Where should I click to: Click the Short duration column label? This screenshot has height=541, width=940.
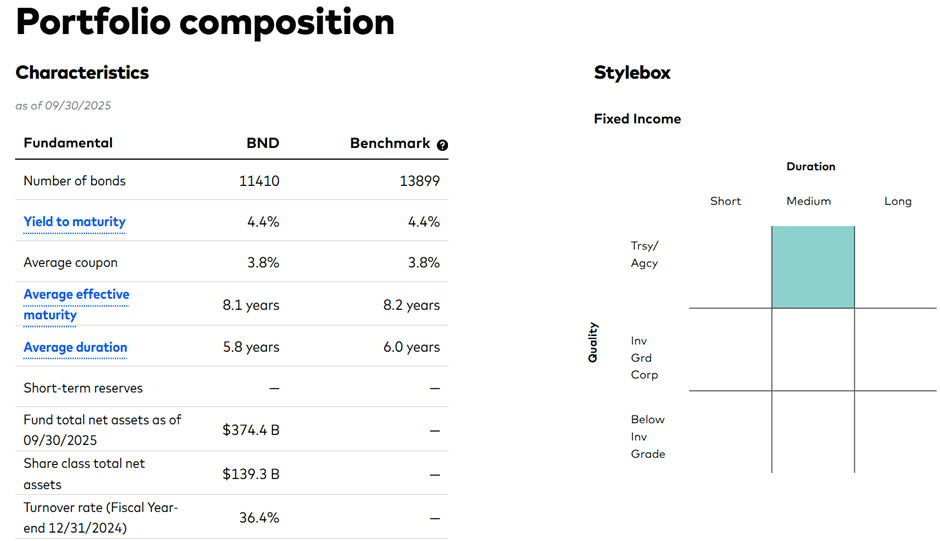pos(725,201)
